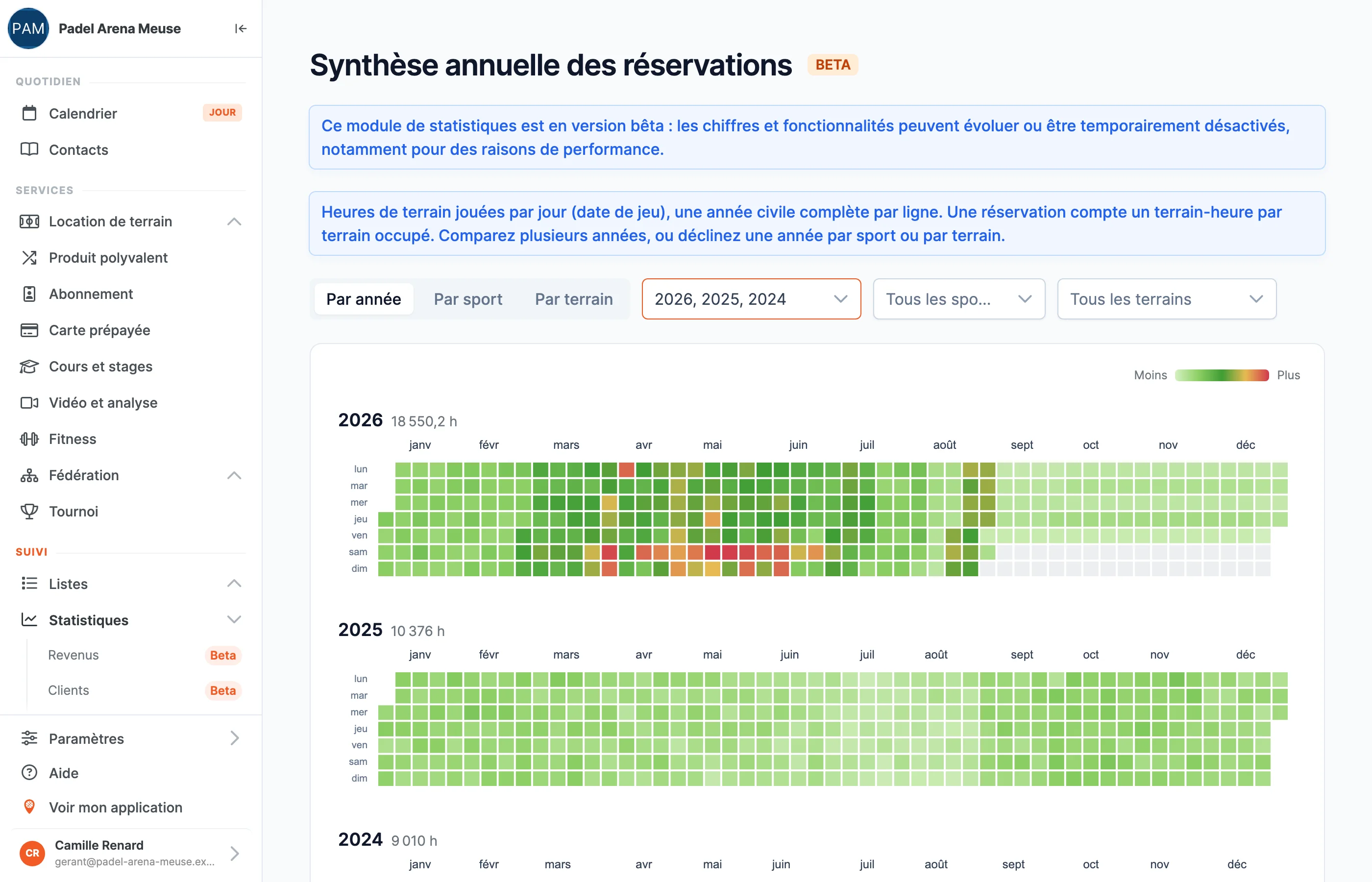The image size is (1372, 882).
Task: Click the Produit polyvalent shuffle icon
Action: pyautogui.click(x=29, y=258)
